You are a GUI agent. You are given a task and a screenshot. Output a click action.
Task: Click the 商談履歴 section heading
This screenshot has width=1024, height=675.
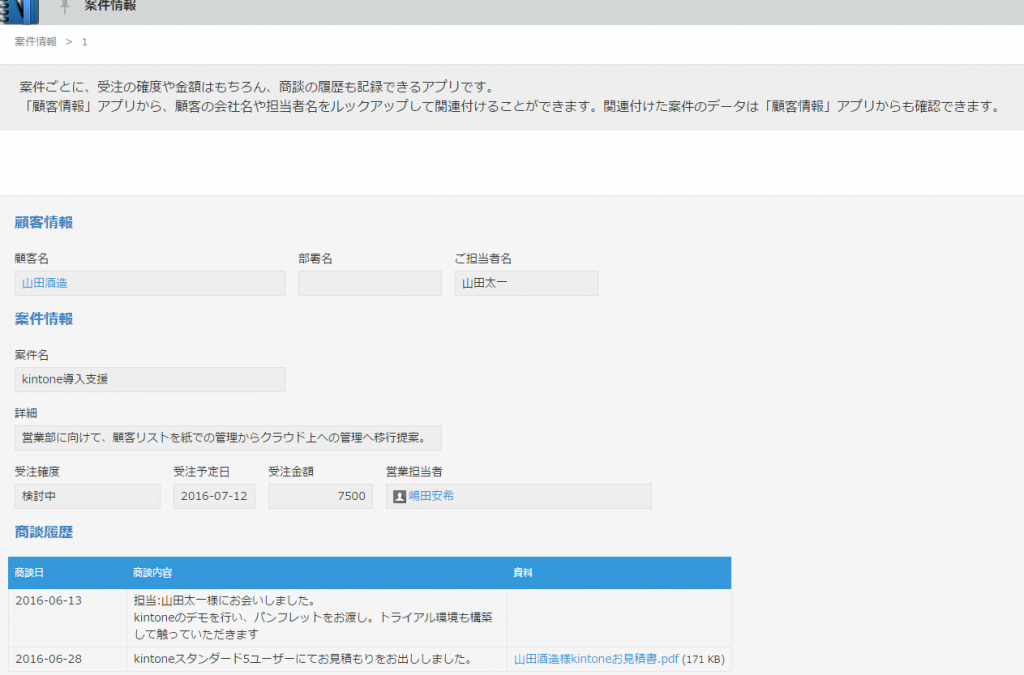(44, 533)
